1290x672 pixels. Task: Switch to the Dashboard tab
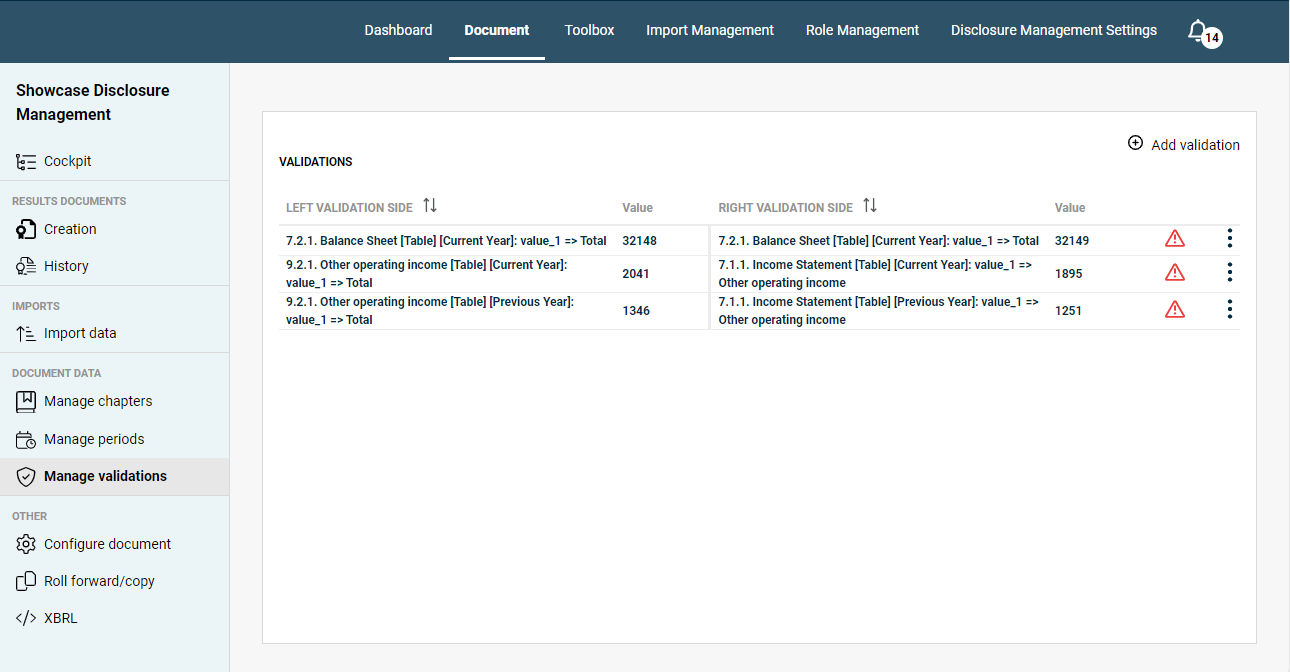click(x=398, y=30)
